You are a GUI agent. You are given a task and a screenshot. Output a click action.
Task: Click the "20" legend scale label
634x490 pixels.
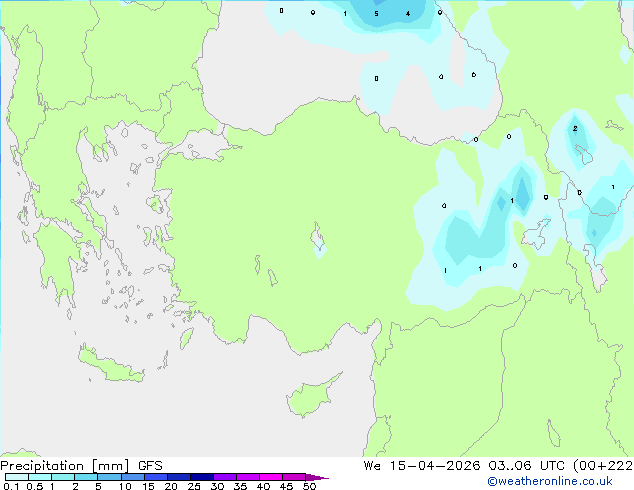(171, 486)
